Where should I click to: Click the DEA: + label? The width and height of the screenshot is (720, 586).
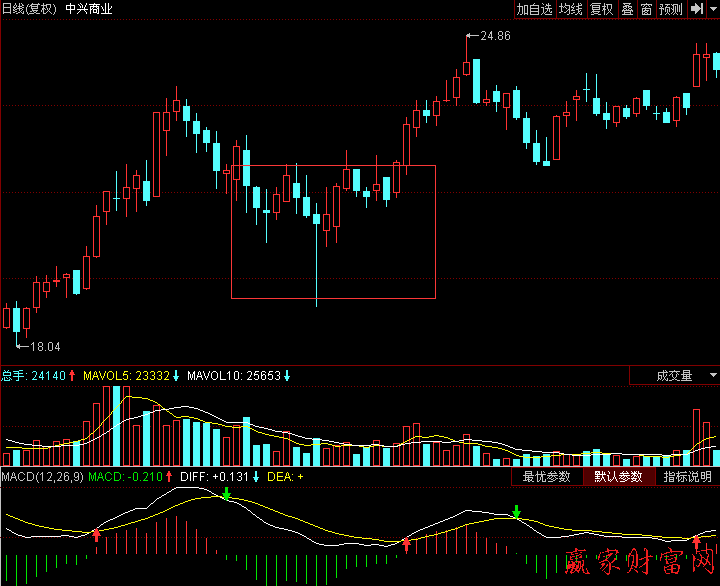point(285,477)
